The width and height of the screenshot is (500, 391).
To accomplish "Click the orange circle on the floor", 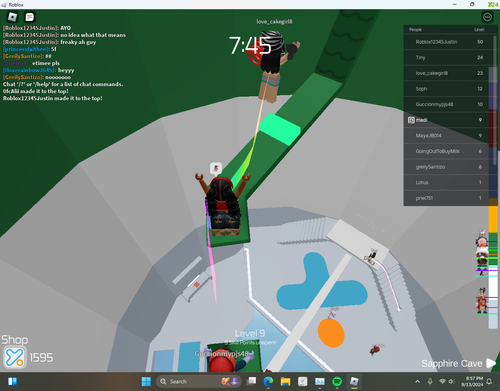I will point(331,333).
